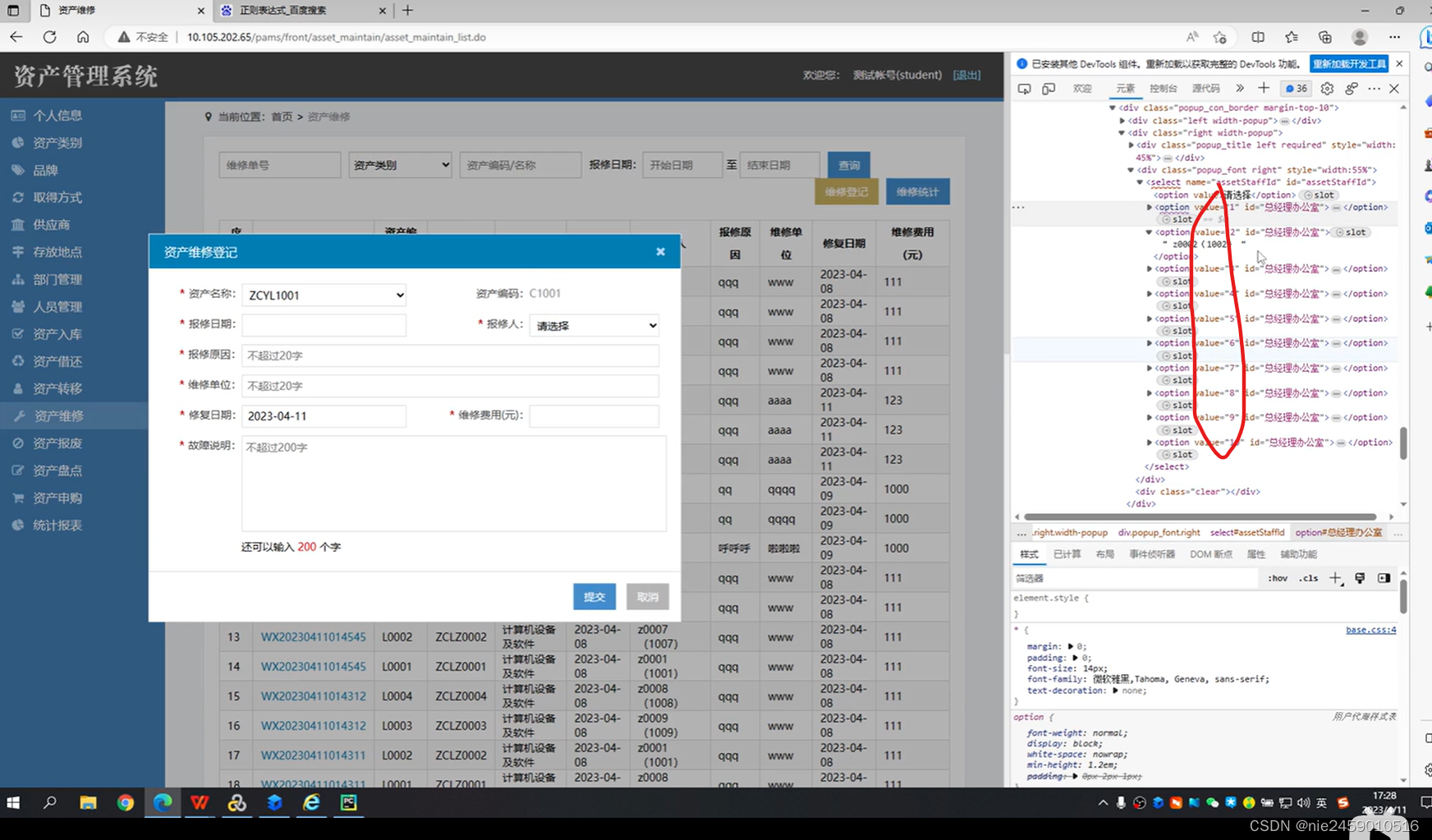Click the 筛选器 styles filter field
This screenshot has width=1432, height=840.
pyautogui.click(x=1135, y=579)
